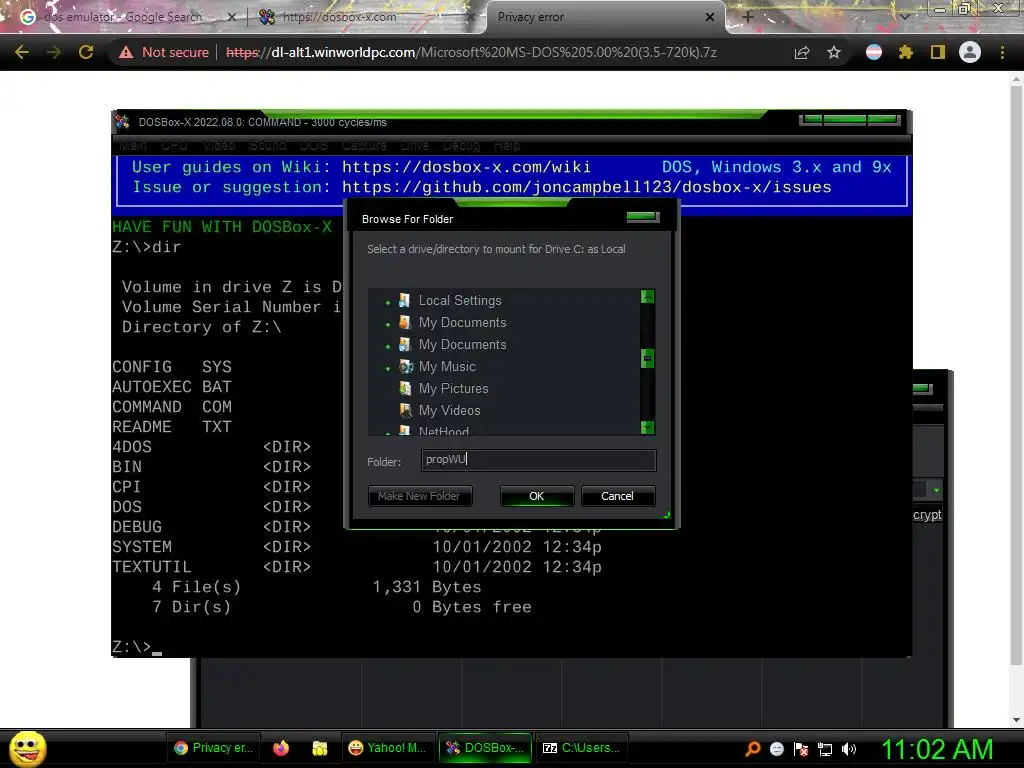
Task: Open the DOSBox-X Video menu
Action: [x=218, y=145]
